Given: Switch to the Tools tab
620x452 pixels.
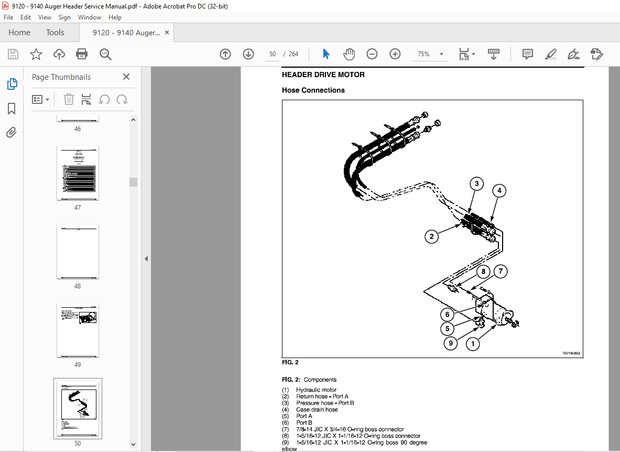Looking at the screenshot, I should (54, 32).
